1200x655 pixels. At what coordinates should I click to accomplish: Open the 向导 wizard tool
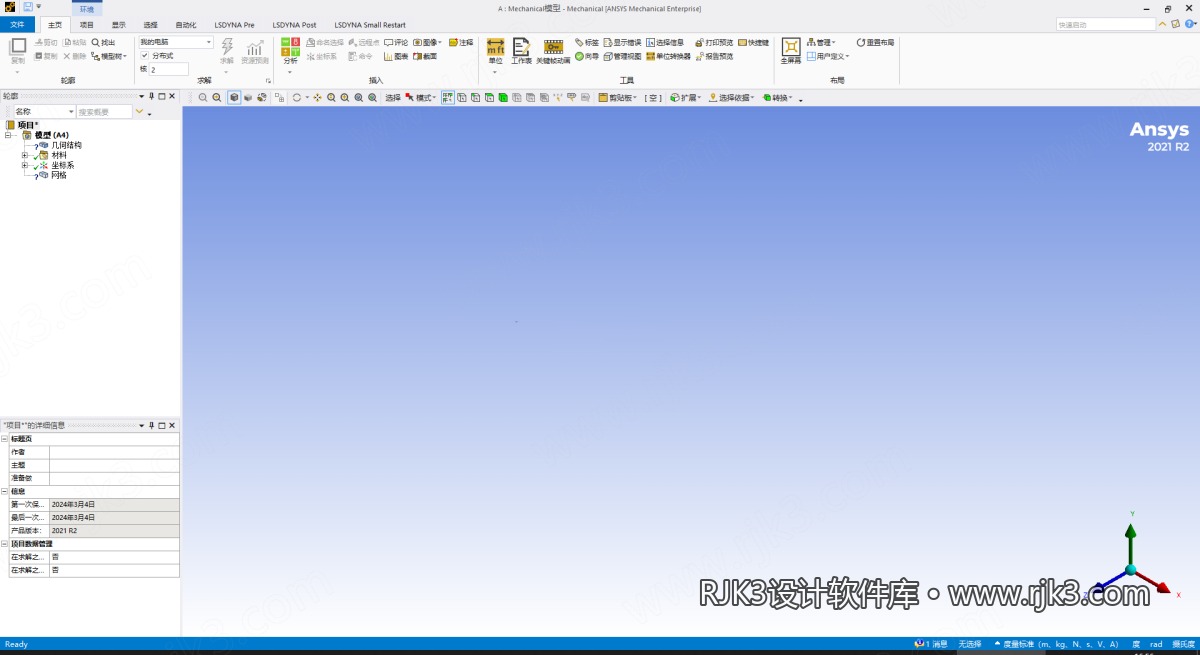587,56
